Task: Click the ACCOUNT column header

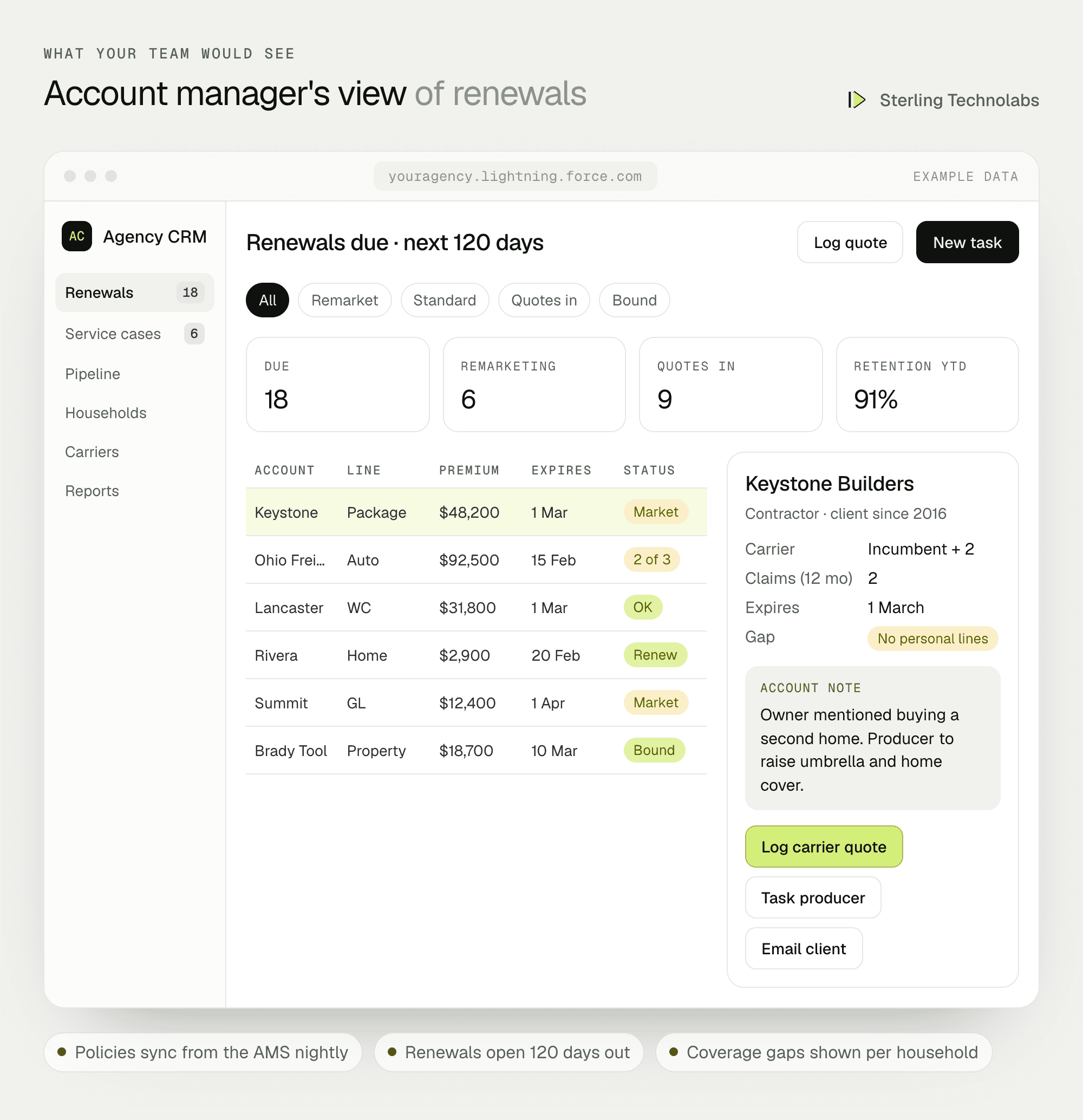Action: tap(284, 470)
